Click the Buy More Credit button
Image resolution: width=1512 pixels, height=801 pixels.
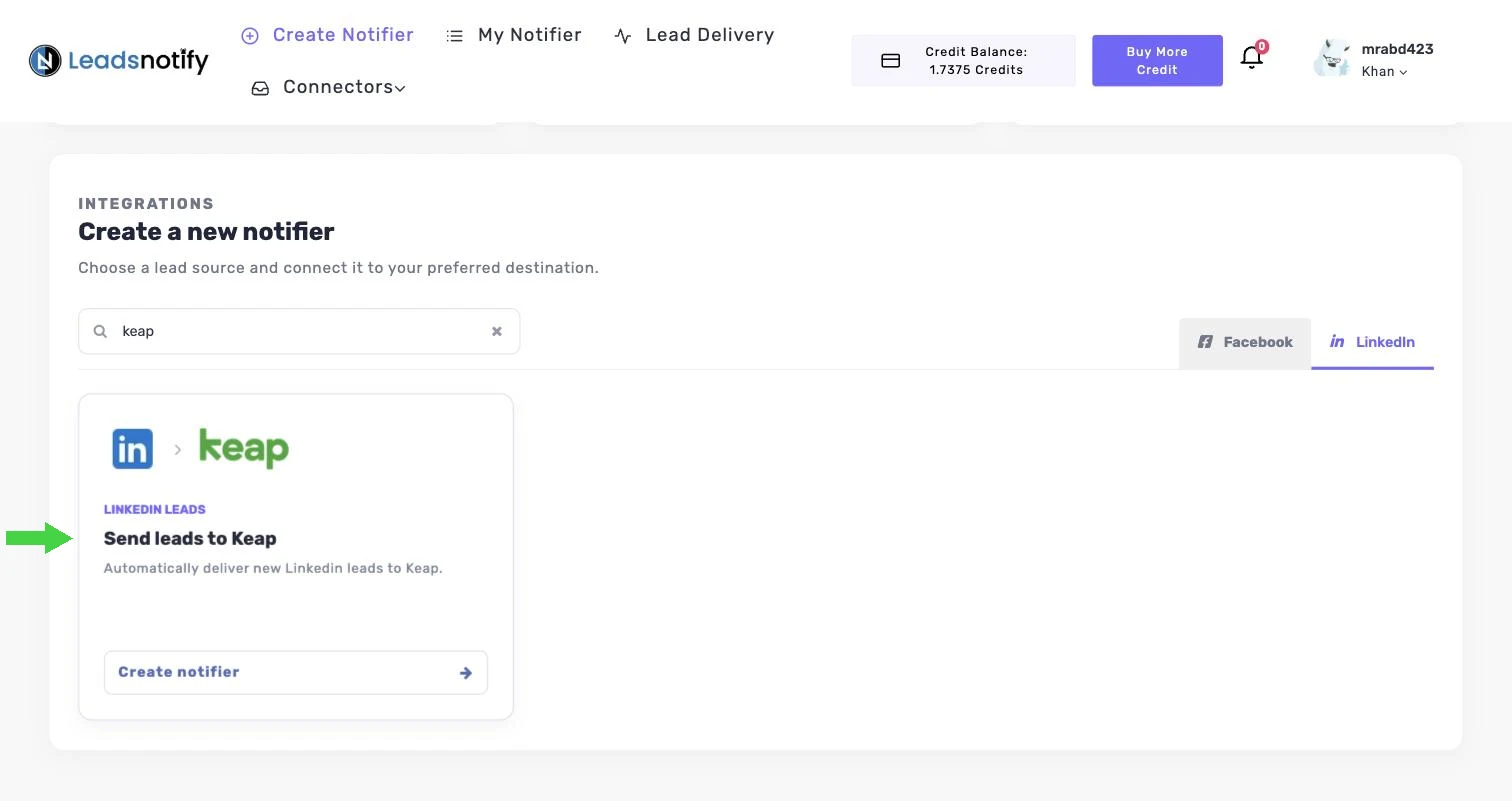pos(1157,61)
